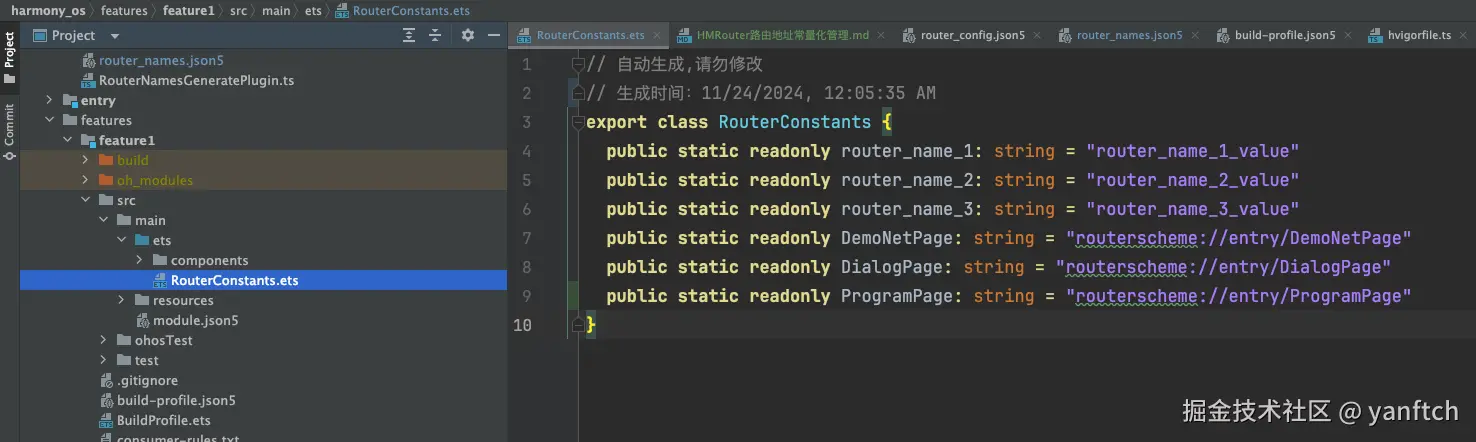1476x442 pixels.
Task: Click the Expand All icon in Project panel
Action: (409, 35)
